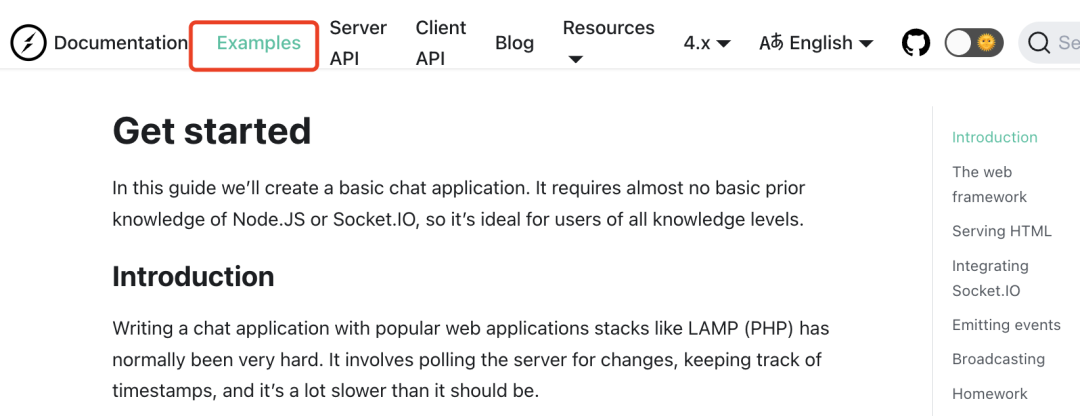The height and width of the screenshot is (416, 1080).
Task: Open the Examples tab
Action: [258, 43]
